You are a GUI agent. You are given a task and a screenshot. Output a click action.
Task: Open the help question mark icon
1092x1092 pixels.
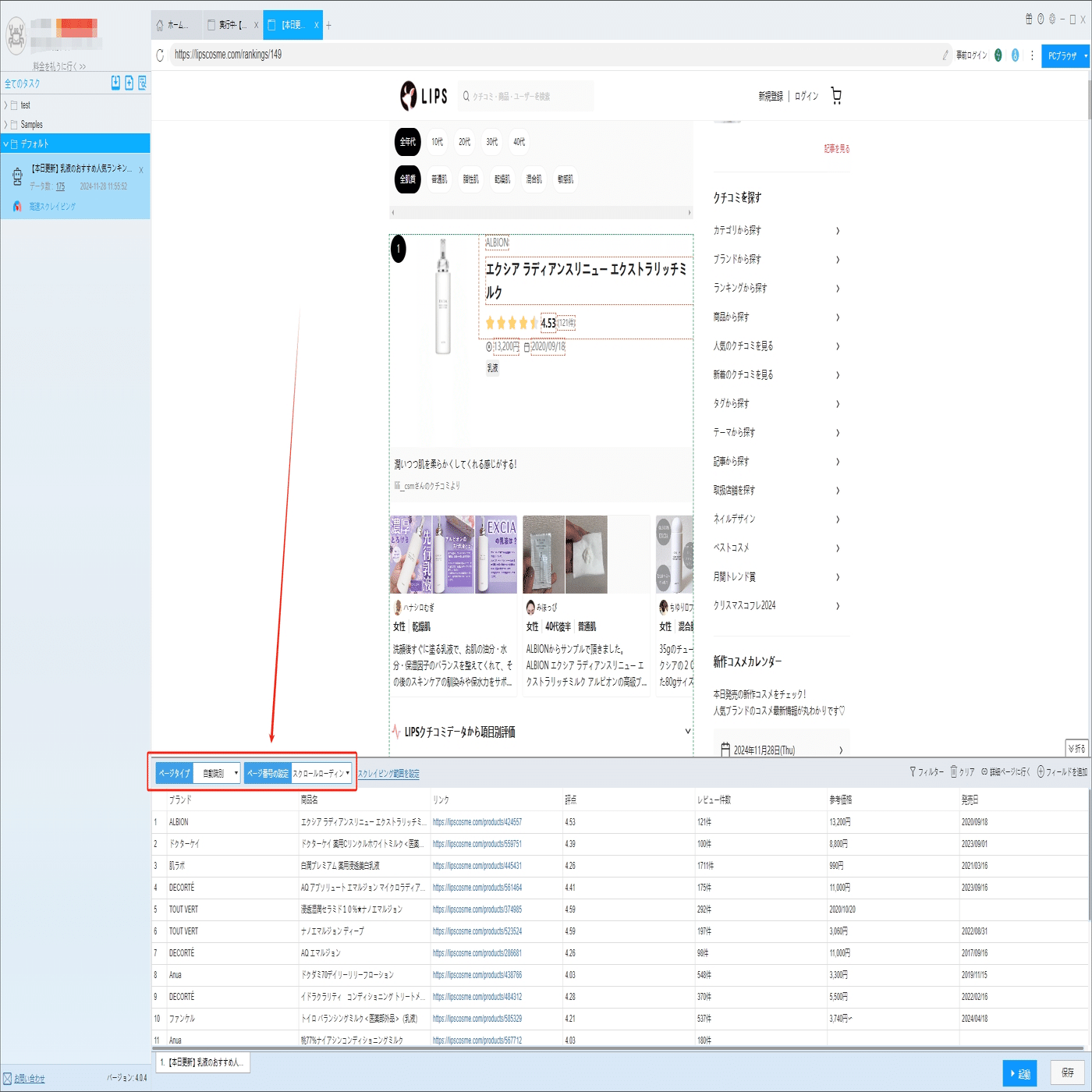(1041, 19)
